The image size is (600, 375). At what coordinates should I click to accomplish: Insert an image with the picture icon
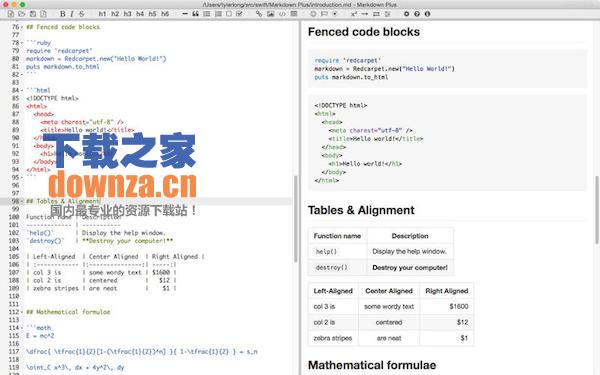(271, 14)
